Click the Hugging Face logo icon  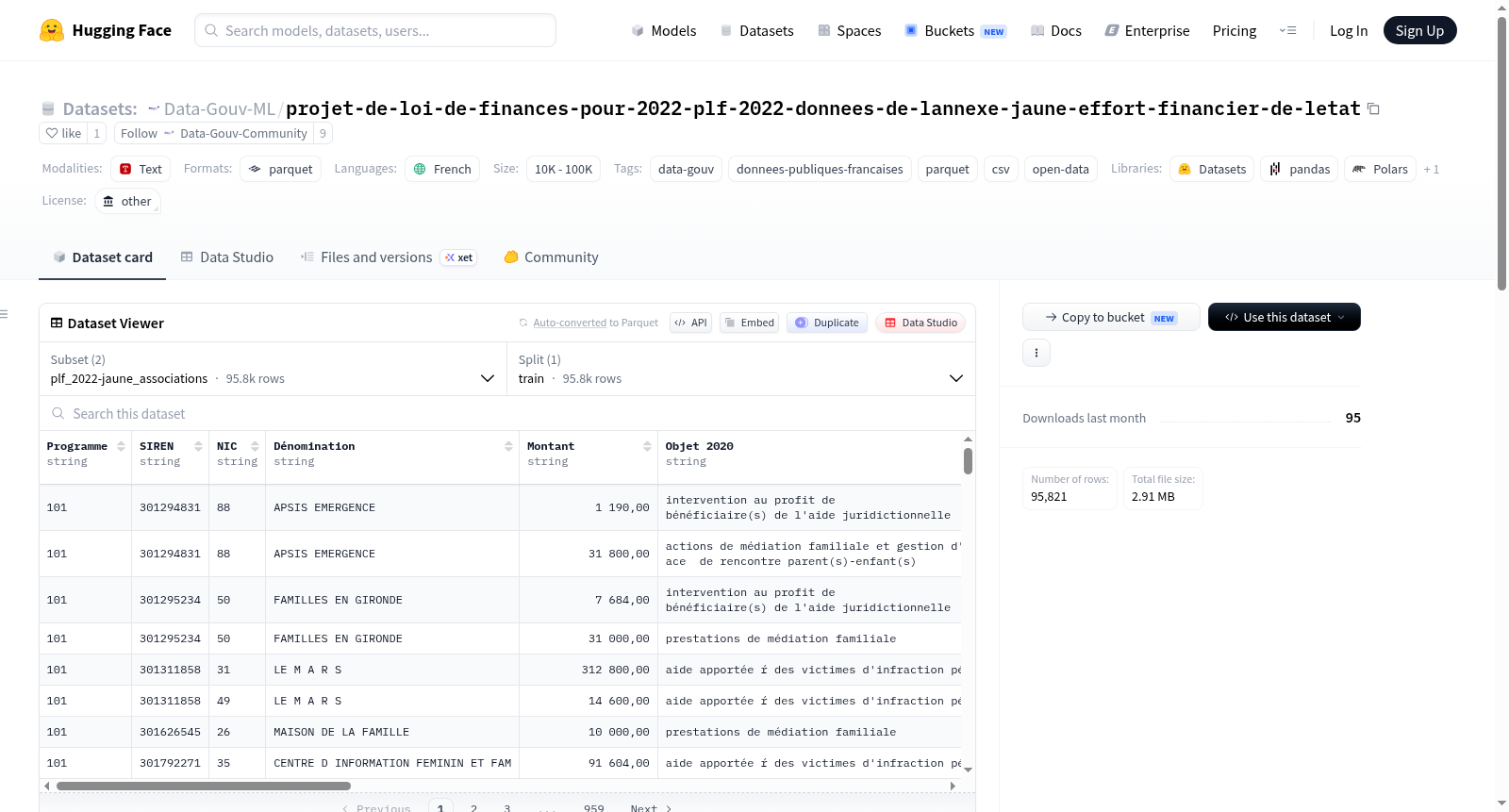(x=52, y=30)
